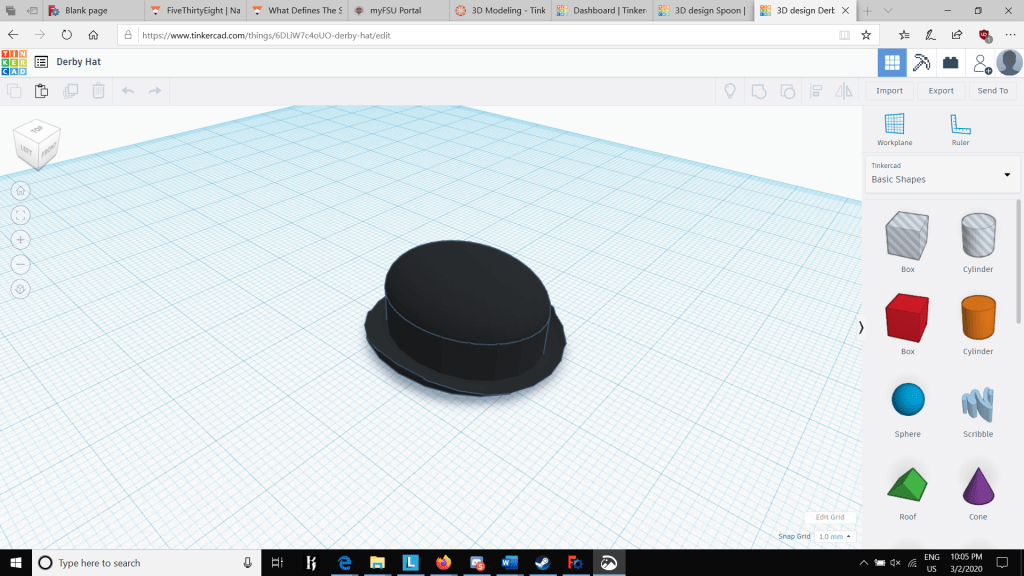Toggle perspective/orthographic view cube icon

click(x=21, y=289)
